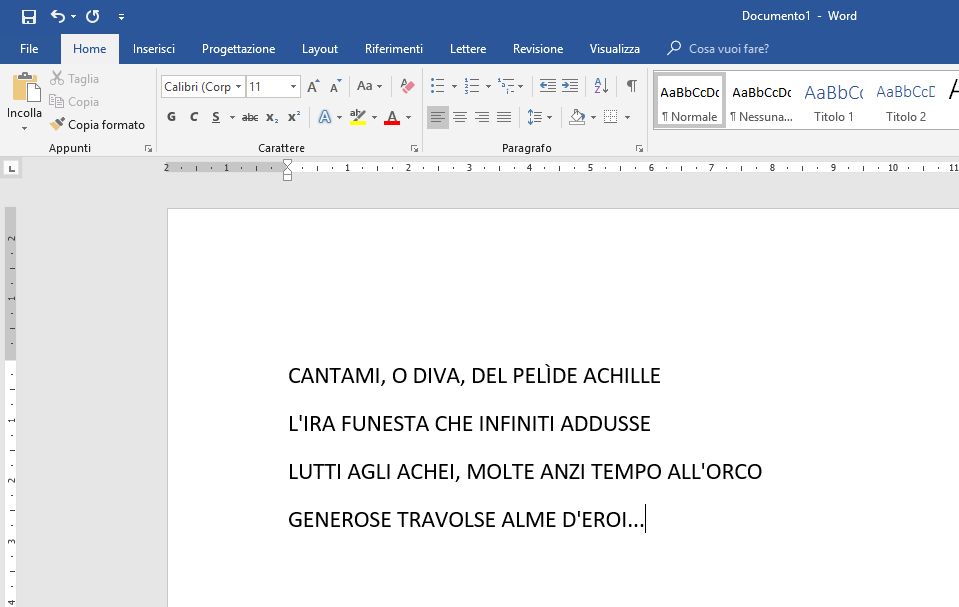This screenshot has height=607, width=959.
Task: Align text left
Action: 437,117
